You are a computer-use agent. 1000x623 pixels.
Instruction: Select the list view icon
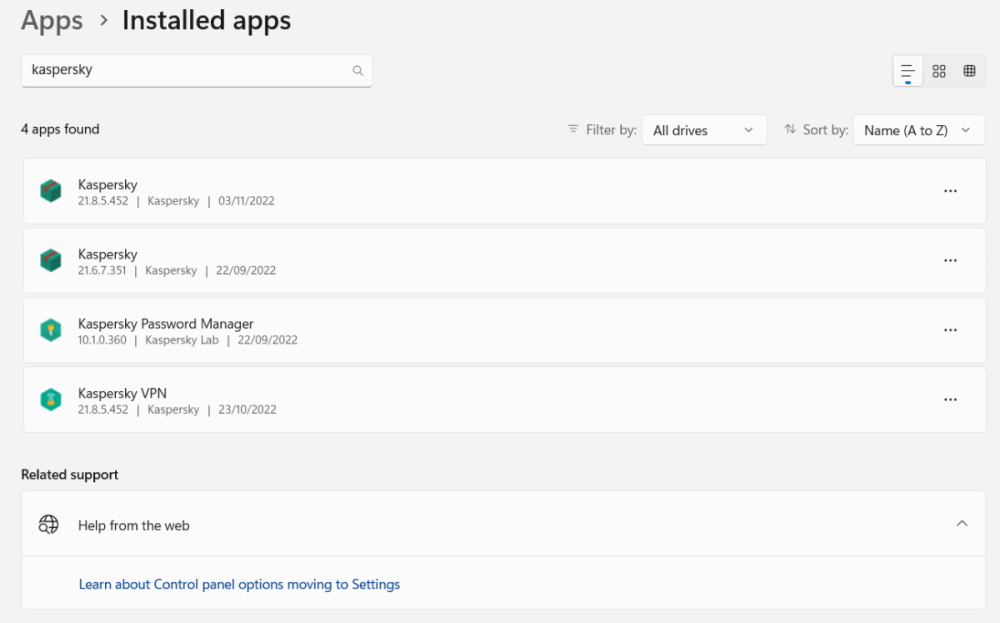coord(907,70)
